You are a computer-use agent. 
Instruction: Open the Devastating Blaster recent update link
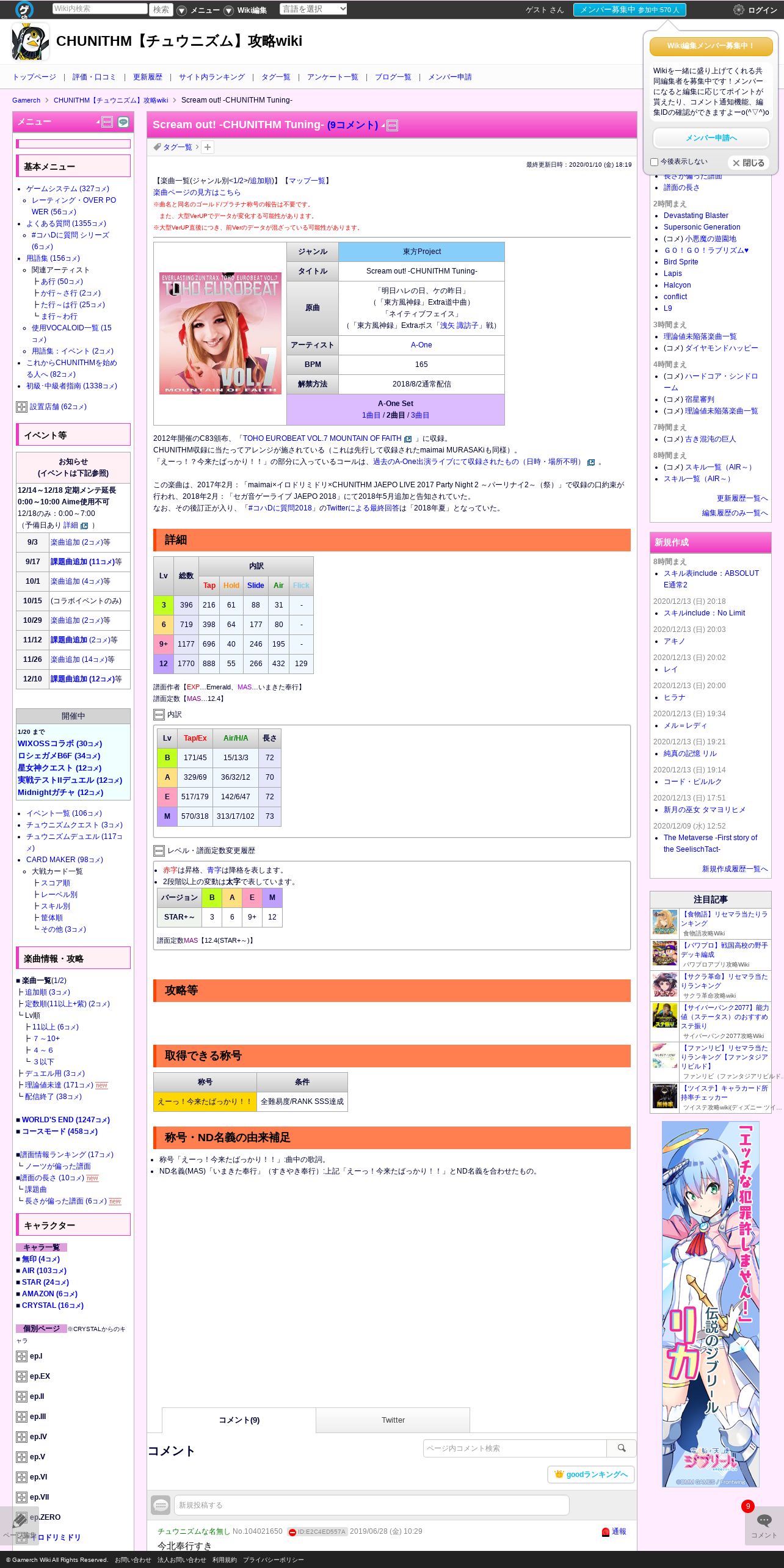(696, 216)
